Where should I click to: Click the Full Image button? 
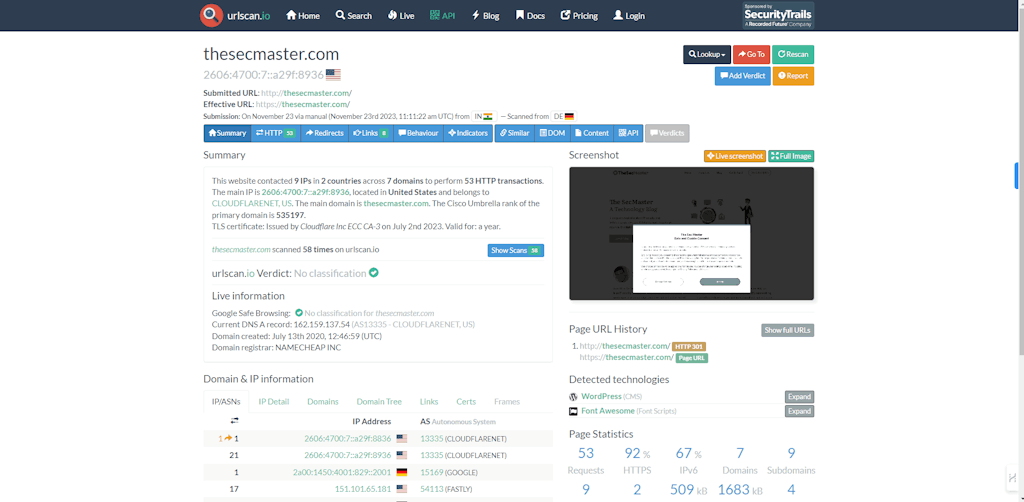pos(791,156)
